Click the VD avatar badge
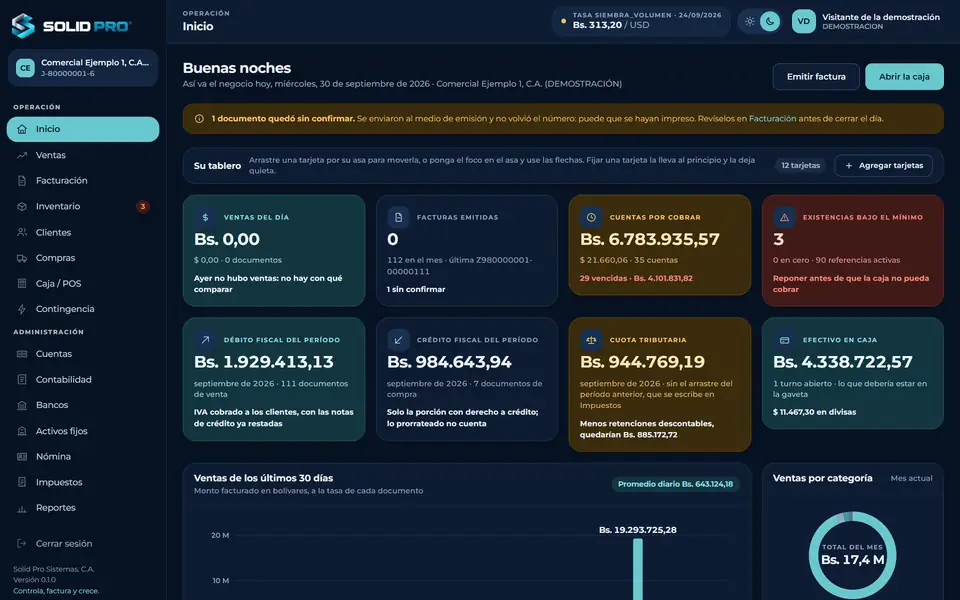960x600 pixels. 803,21
